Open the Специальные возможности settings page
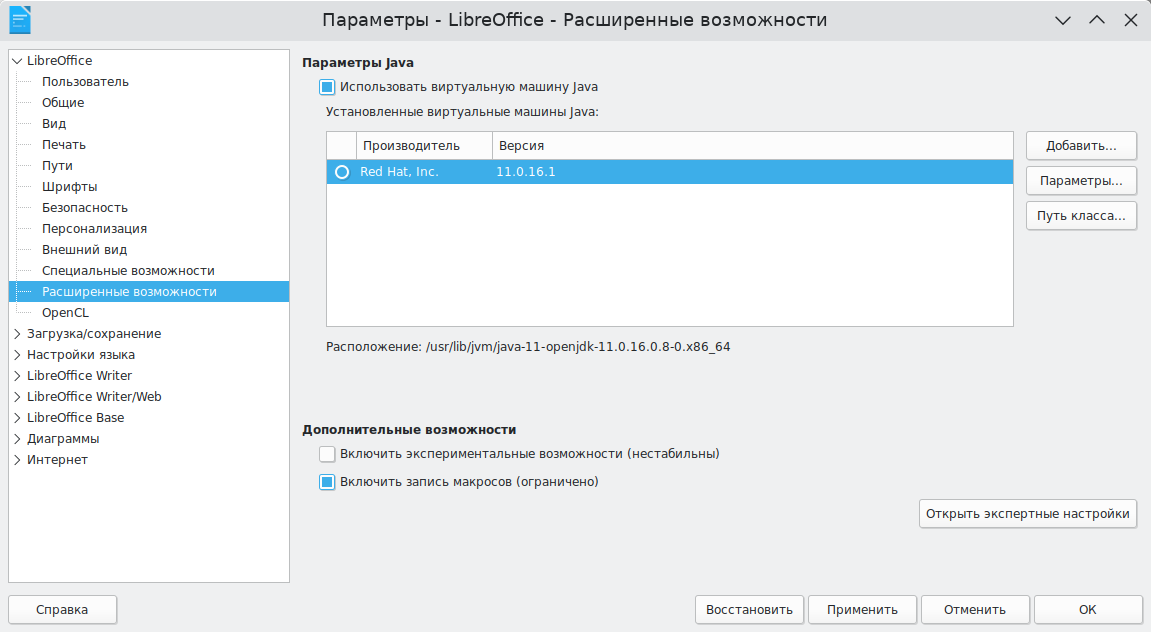The width and height of the screenshot is (1151, 632). pyautogui.click(x=128, y=271)
